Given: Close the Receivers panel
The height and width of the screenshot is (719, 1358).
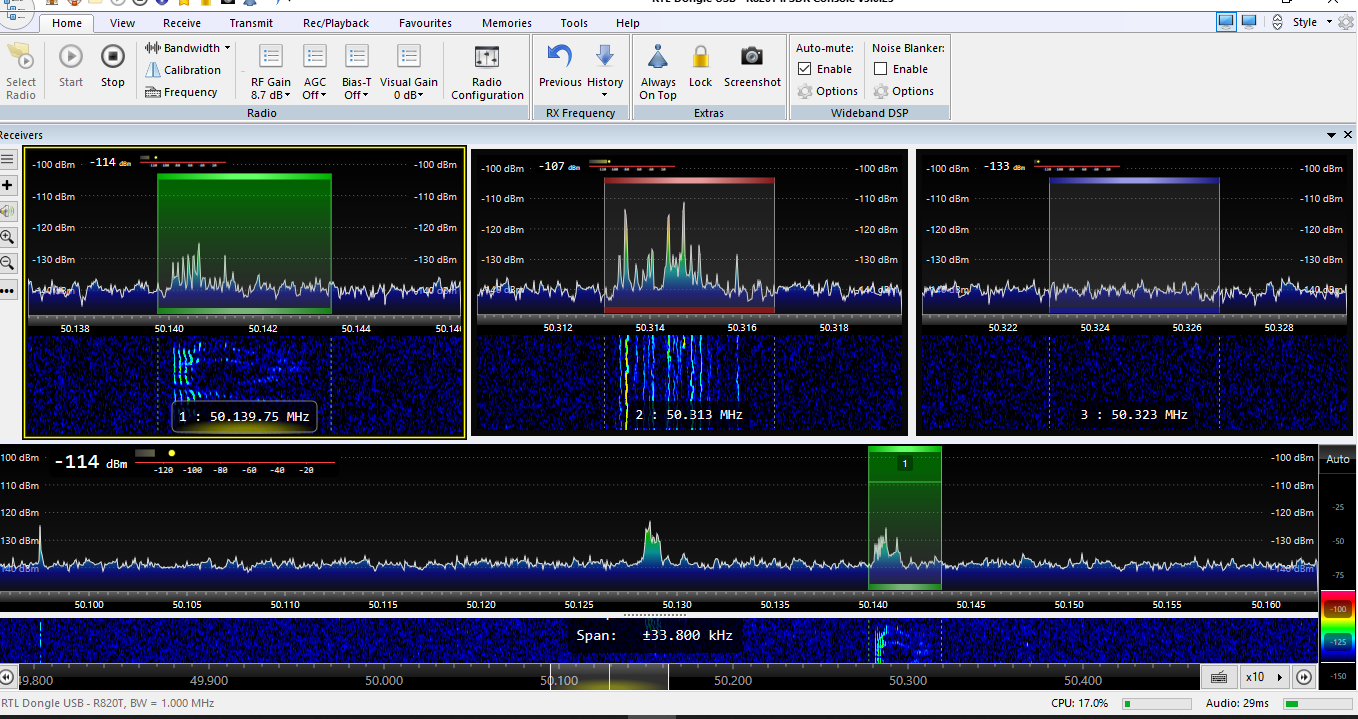Looking at the screenshot, I should pos(1348,135).
